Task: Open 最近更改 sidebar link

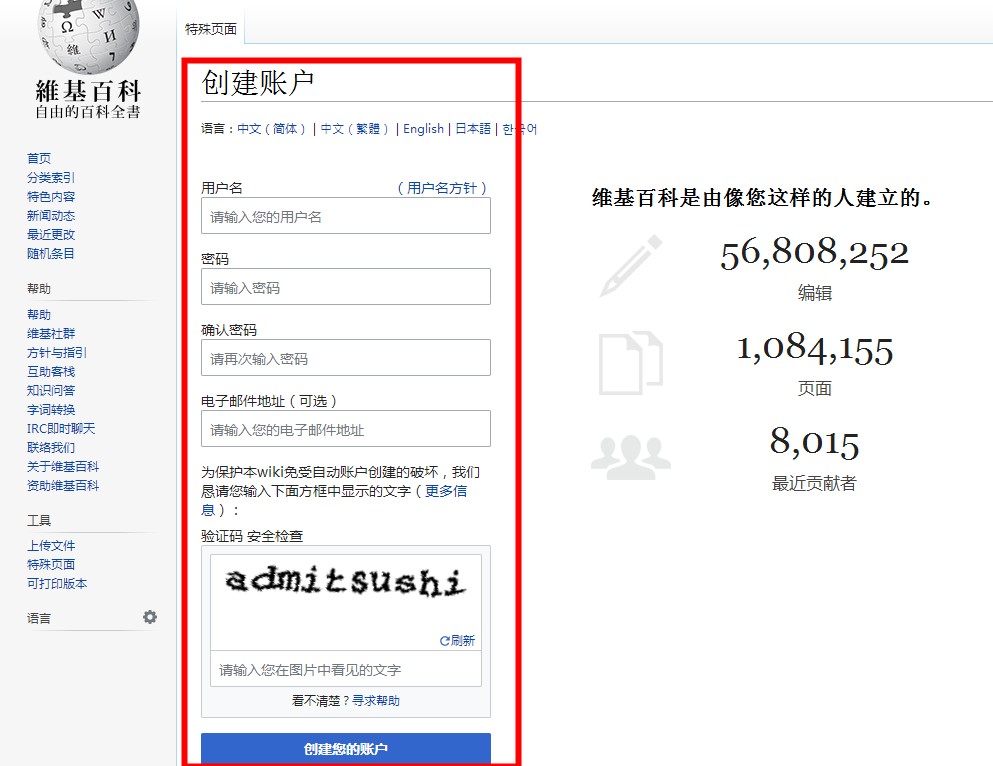Action: pyautogui.click(x=51, y=234)
